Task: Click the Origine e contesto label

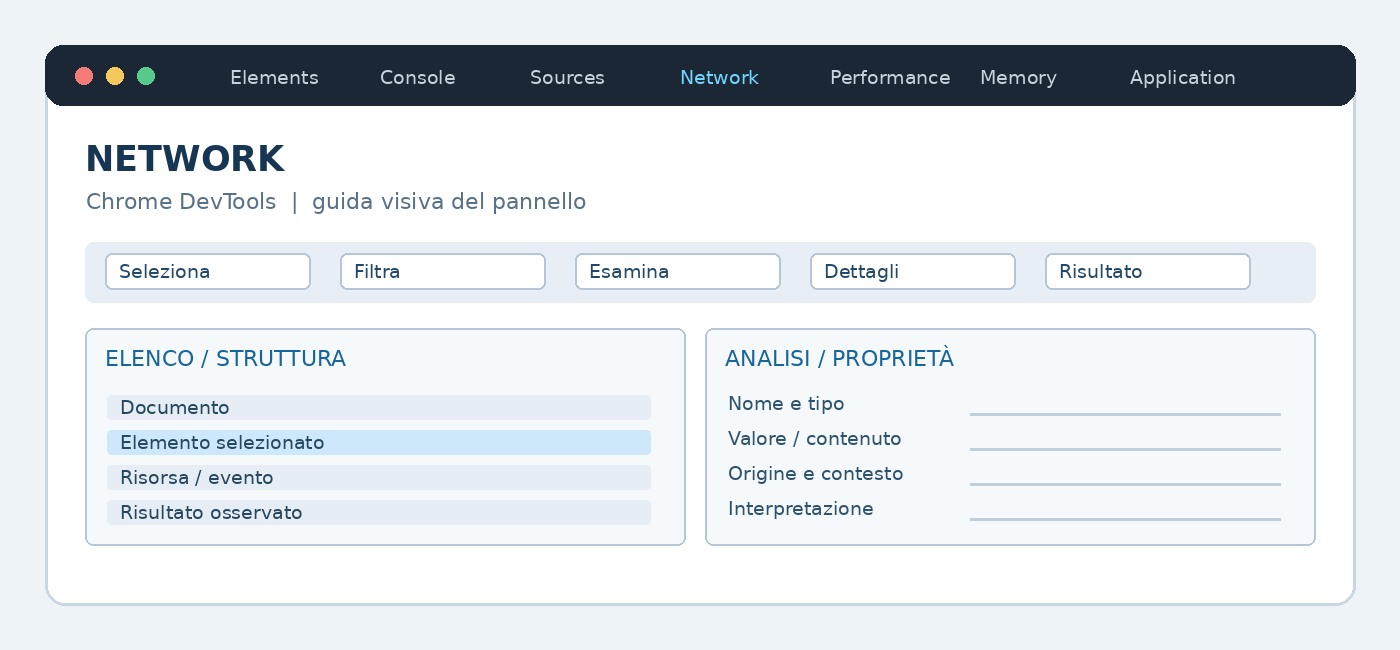Action: tap(816, 474)
